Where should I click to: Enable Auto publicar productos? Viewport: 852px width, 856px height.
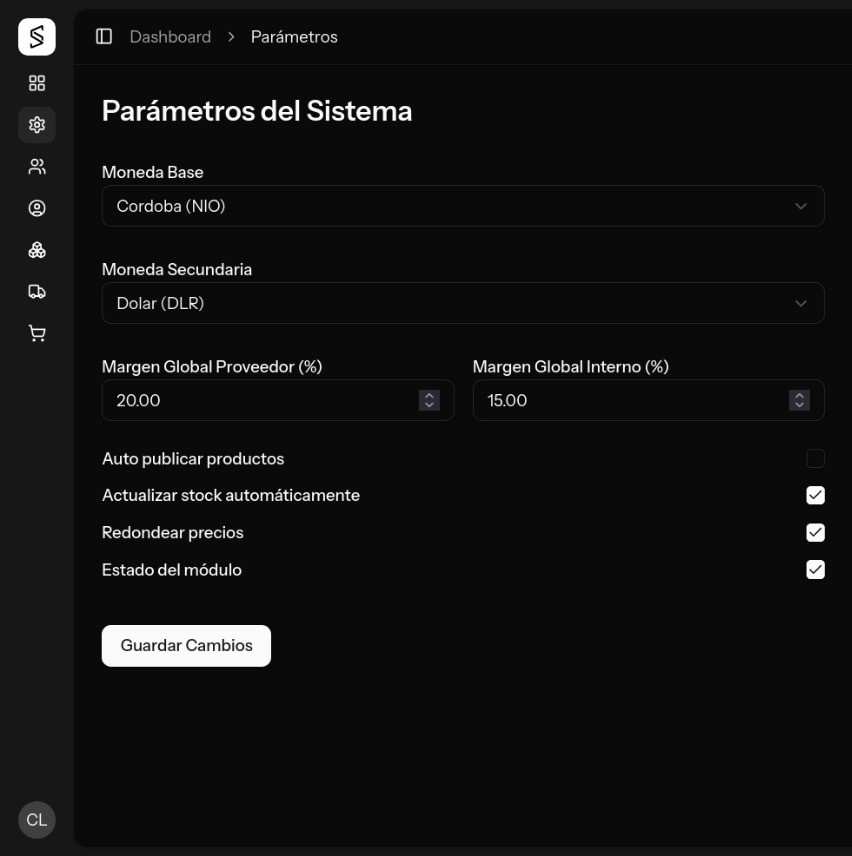(x=816, y=458)
